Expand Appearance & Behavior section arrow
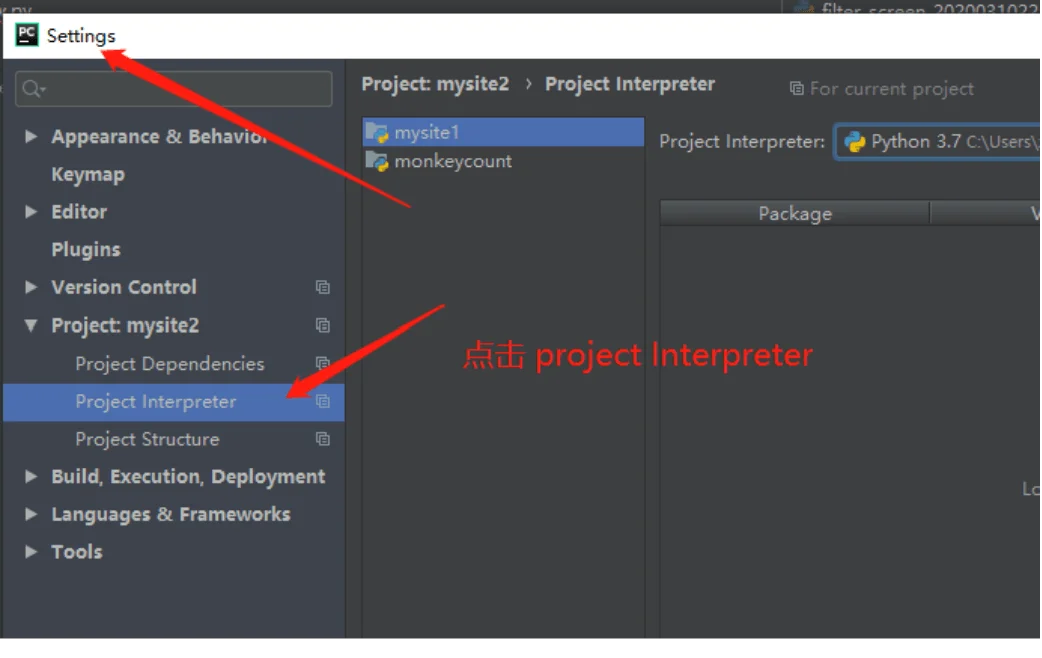The height and width of the screenshot is (658, 1042). (x=31, y=136)
